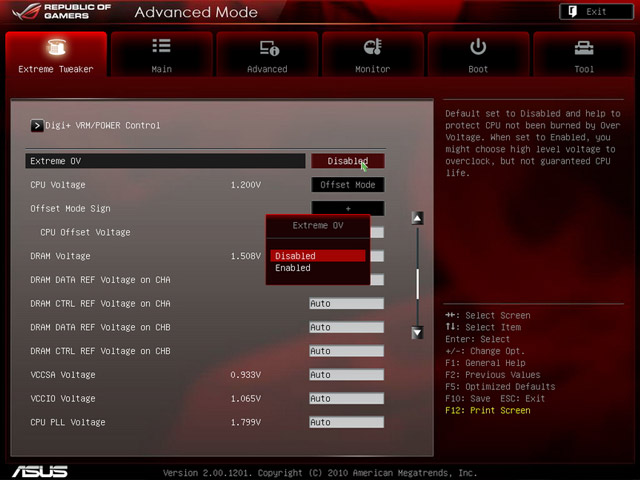Click the Exit button
Screen dimensions: 640x480
(x=596, y=11)
